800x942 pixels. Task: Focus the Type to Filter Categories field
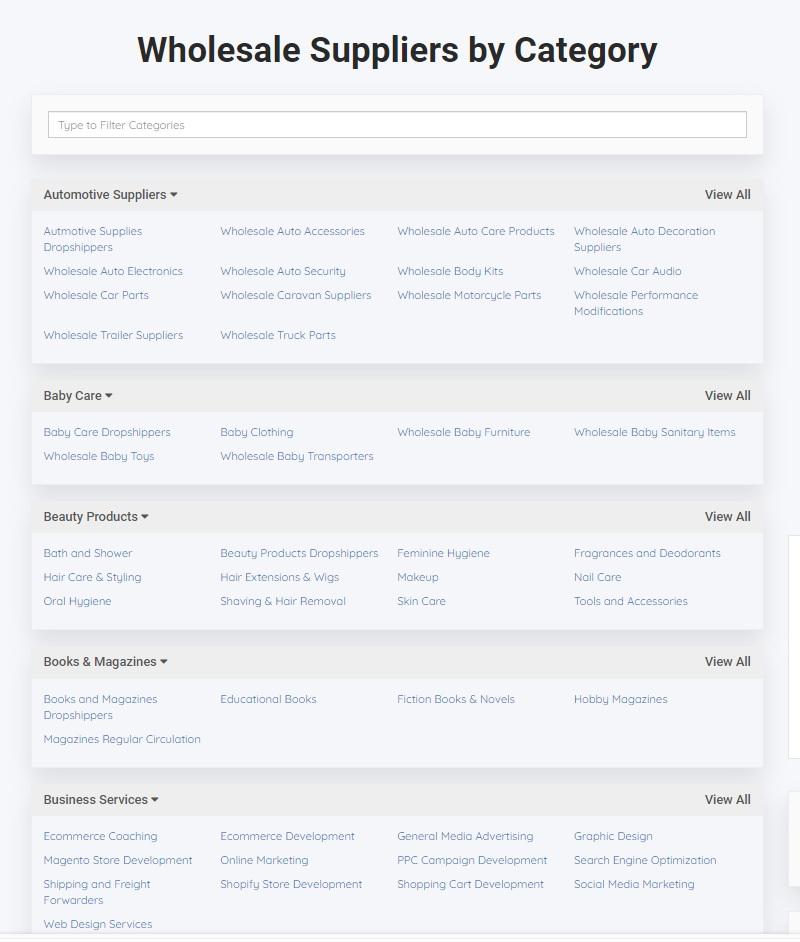coord(397,125)
